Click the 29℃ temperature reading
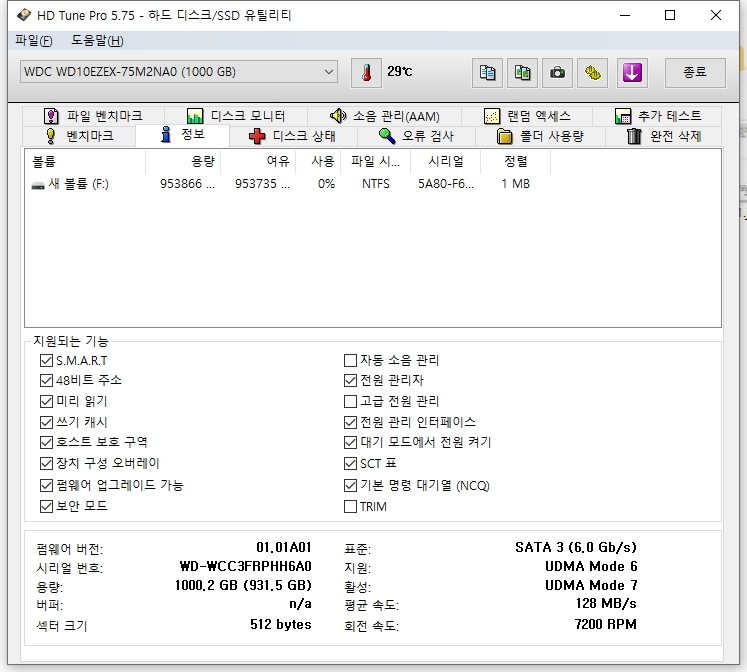 [400, 71]
